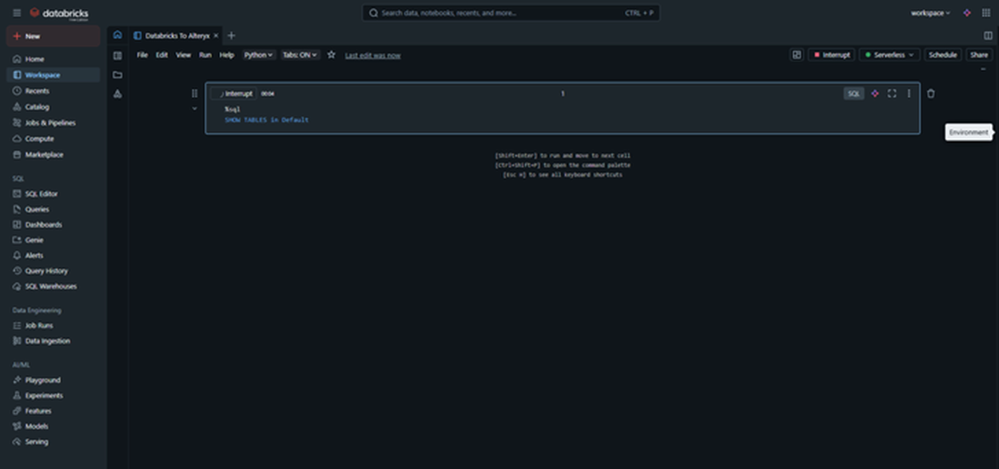Image resolution: width=999 pixels, height=469 pixels.
Task: Open Query History in sidebar
Action: 54,271
